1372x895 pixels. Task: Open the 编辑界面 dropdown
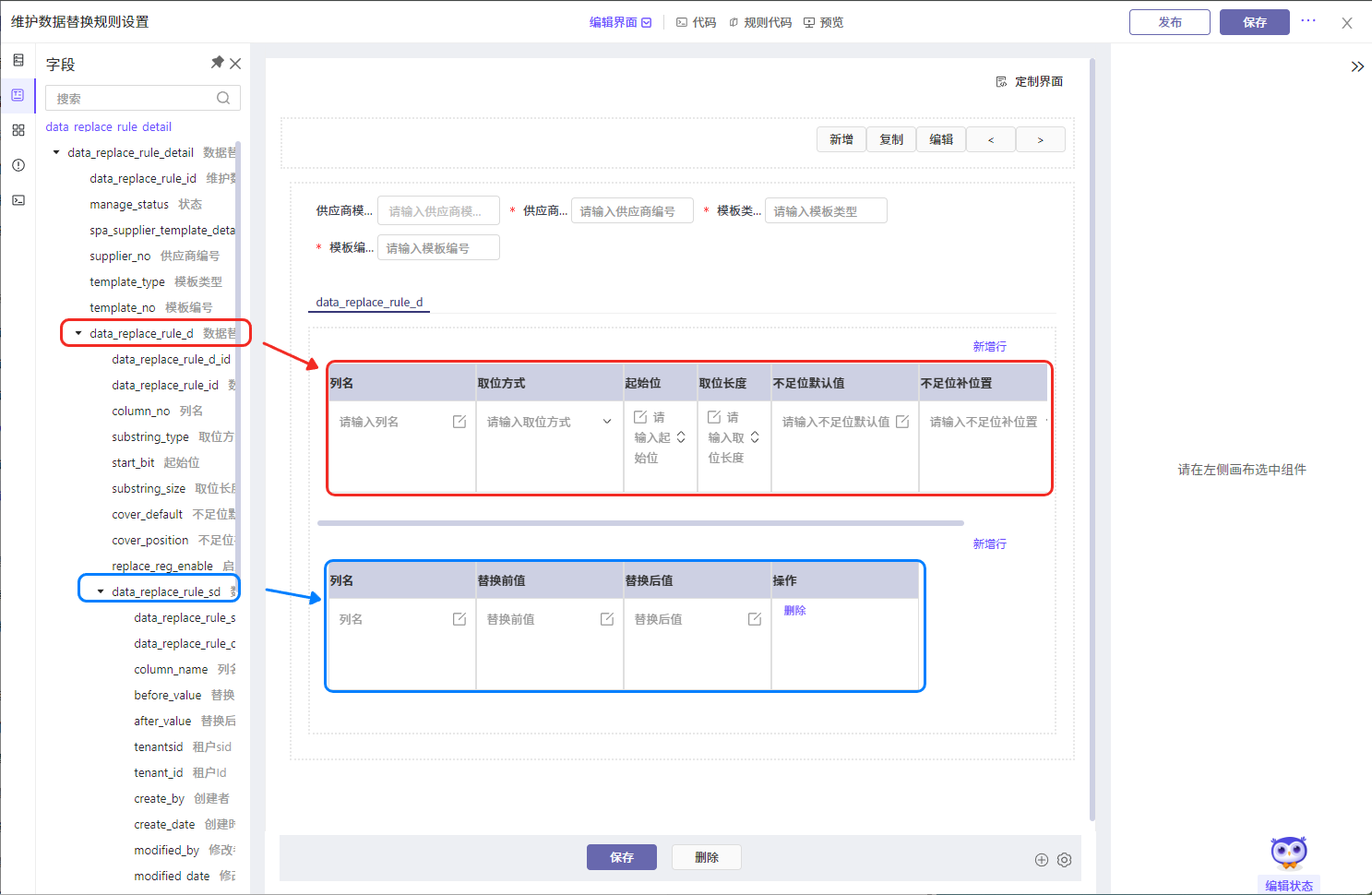[621, 22]
